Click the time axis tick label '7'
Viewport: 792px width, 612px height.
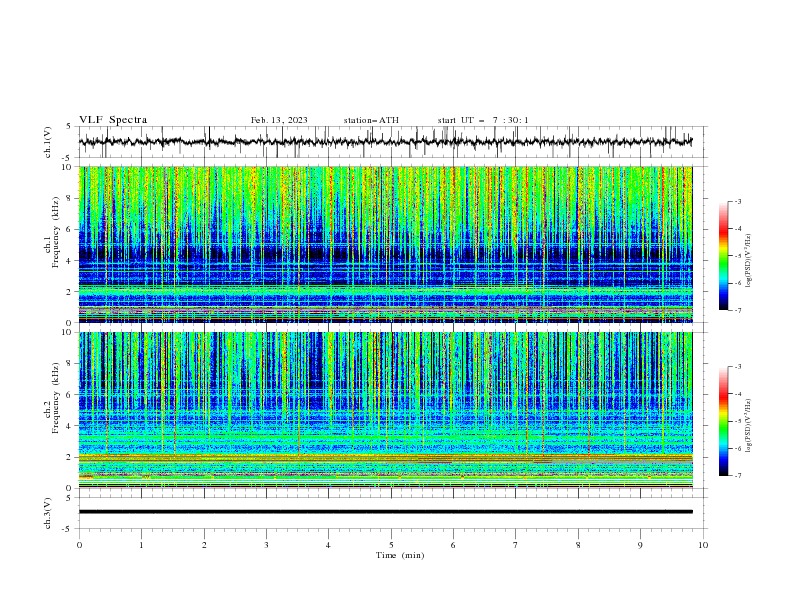point(516,545)
